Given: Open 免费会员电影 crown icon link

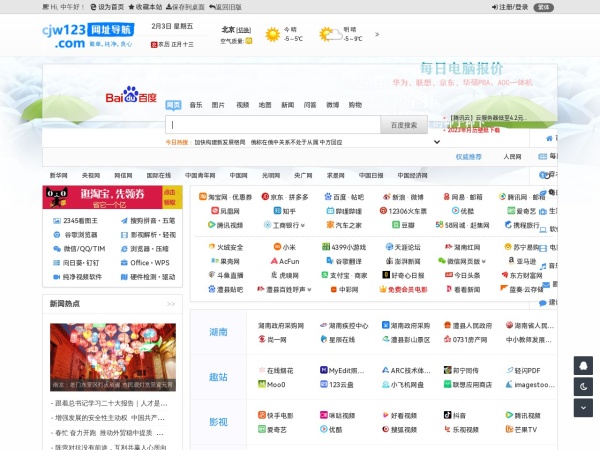Looking at the screenshot, I should point(382,289).
